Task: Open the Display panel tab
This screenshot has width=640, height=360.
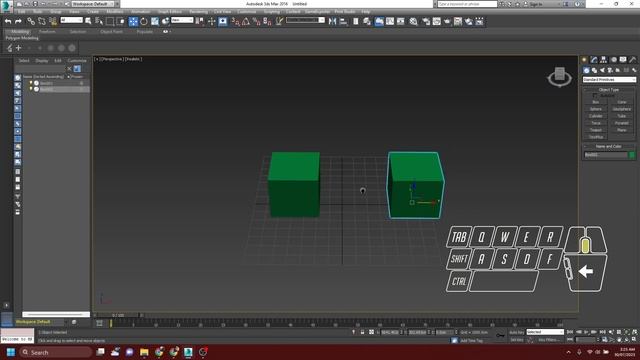Action: click(623, 60)
